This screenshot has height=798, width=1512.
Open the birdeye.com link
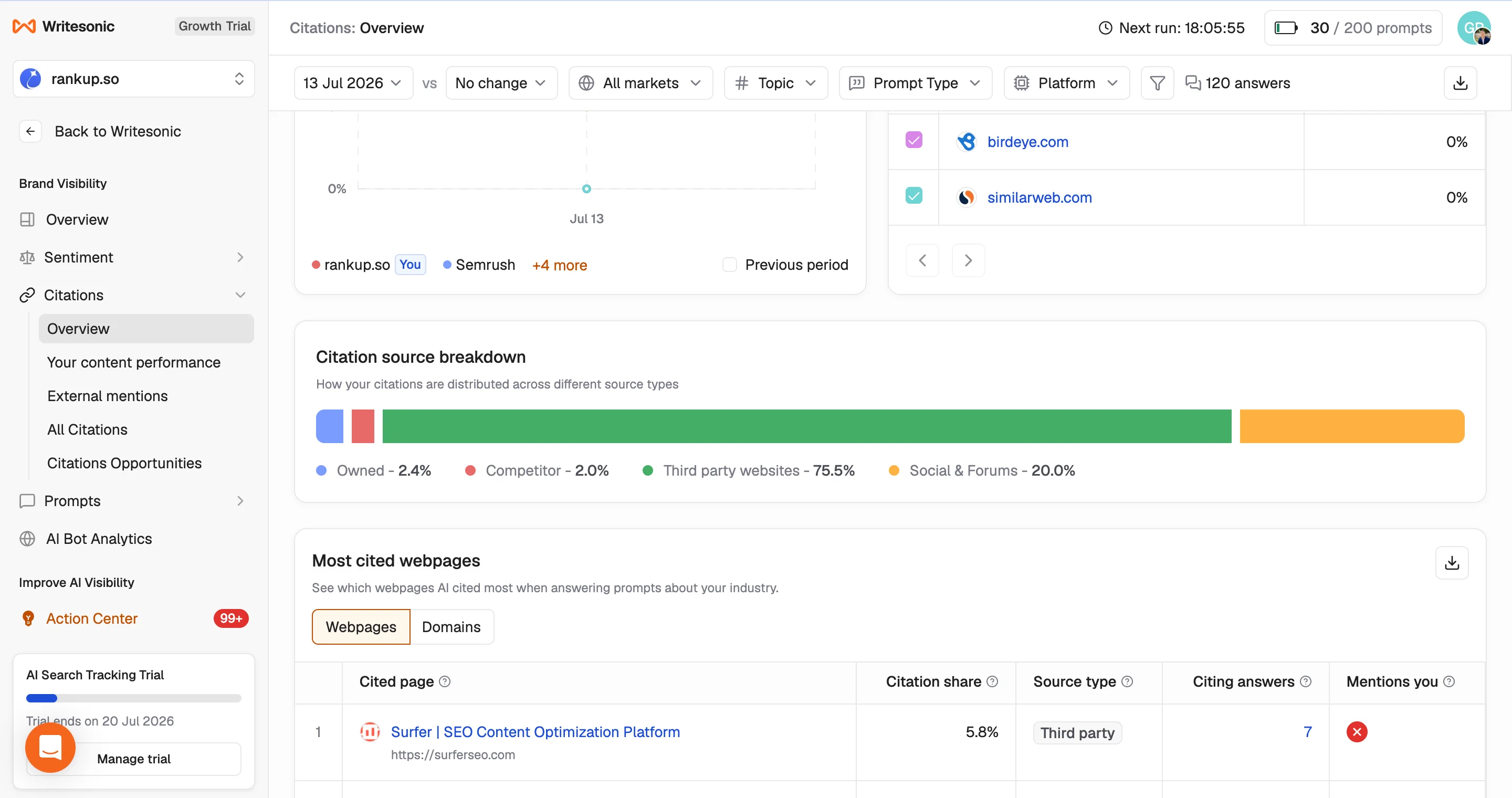tap(1028, 142)
